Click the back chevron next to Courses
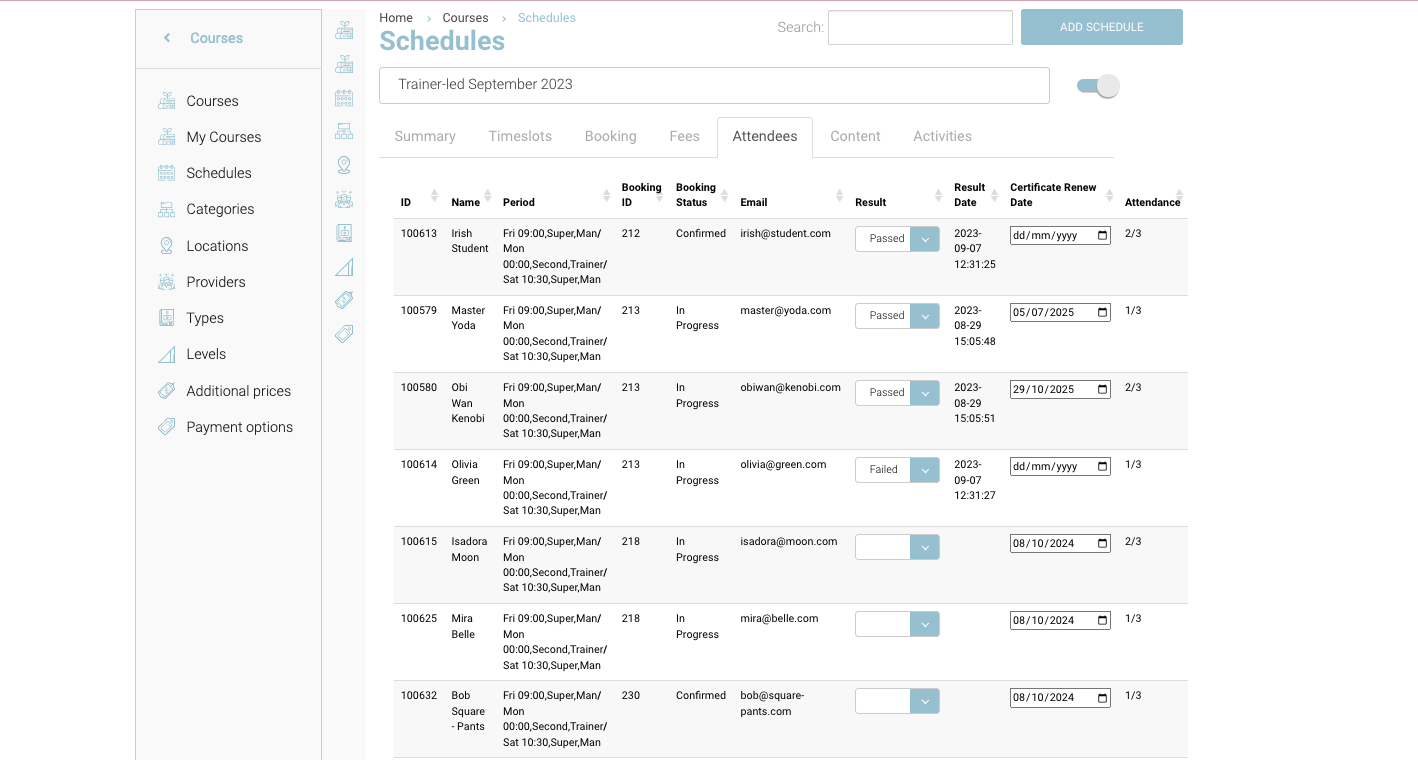The width and height of the screenshot is (1418, 760). click(167, 38)
